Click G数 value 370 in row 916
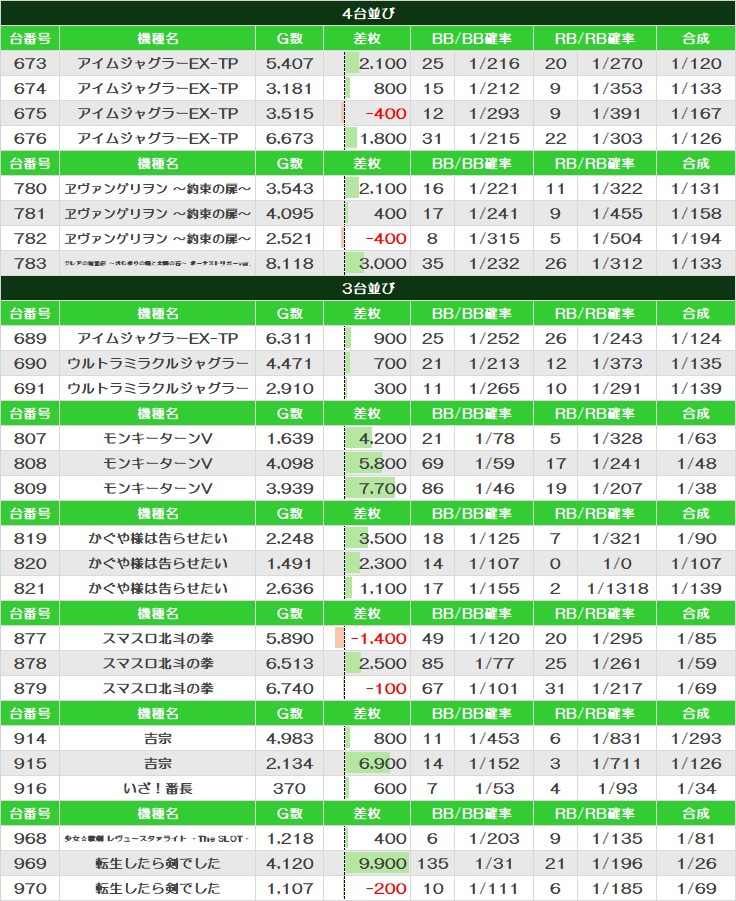The width and height of the screenshot is (736, 901). click(x=290, y=788)
